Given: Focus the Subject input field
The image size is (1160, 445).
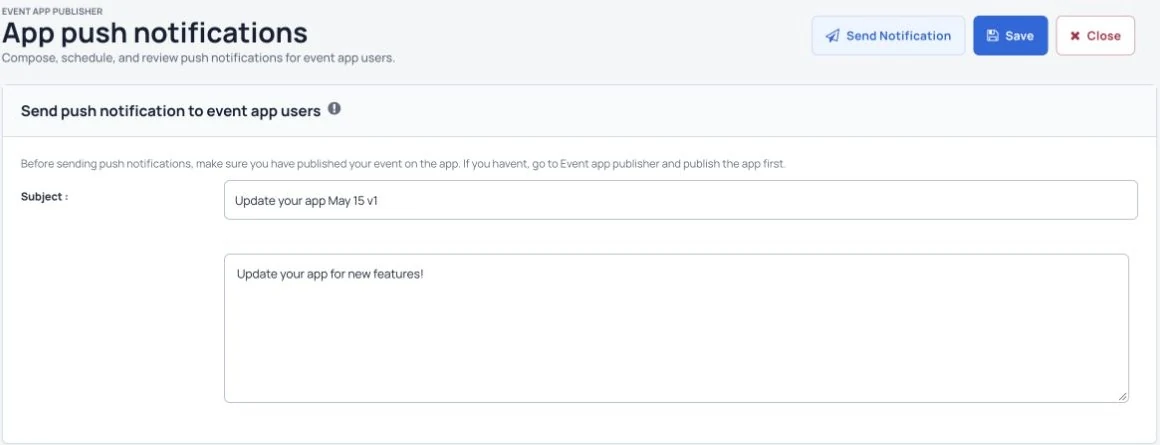Looking at the screenshot, I should 681,200.
